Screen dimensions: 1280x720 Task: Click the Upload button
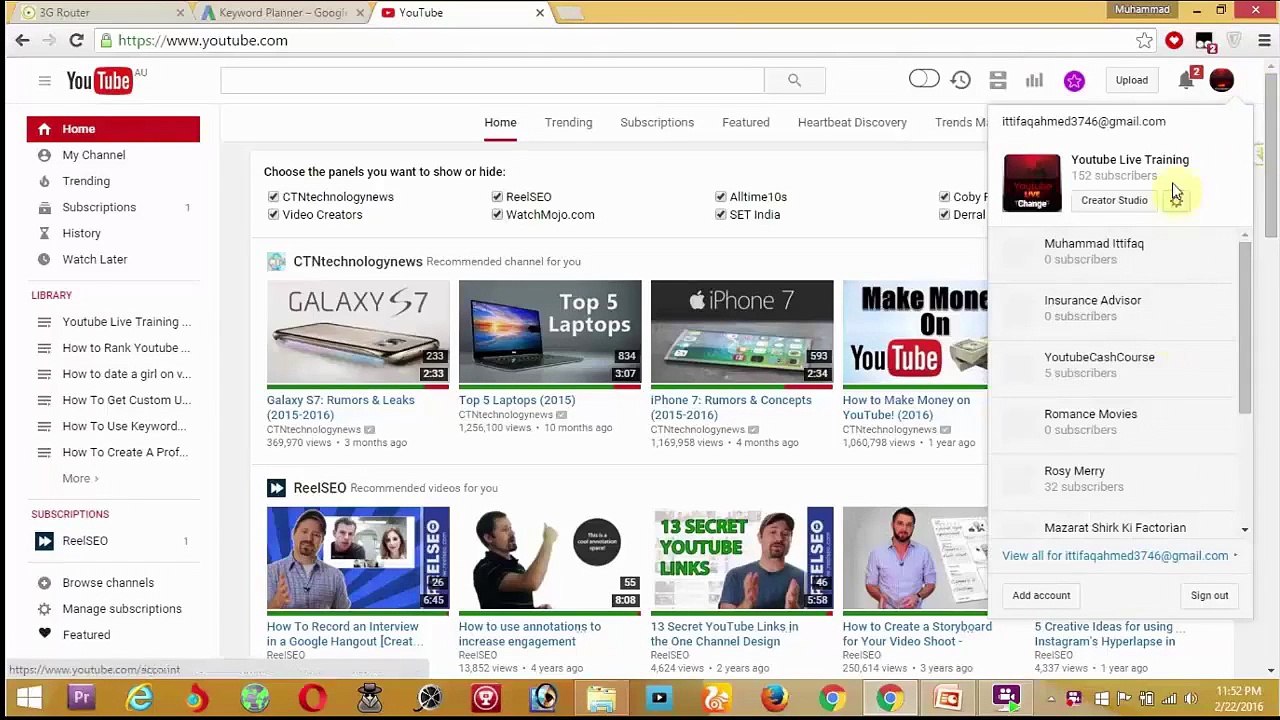point(1132,80)
